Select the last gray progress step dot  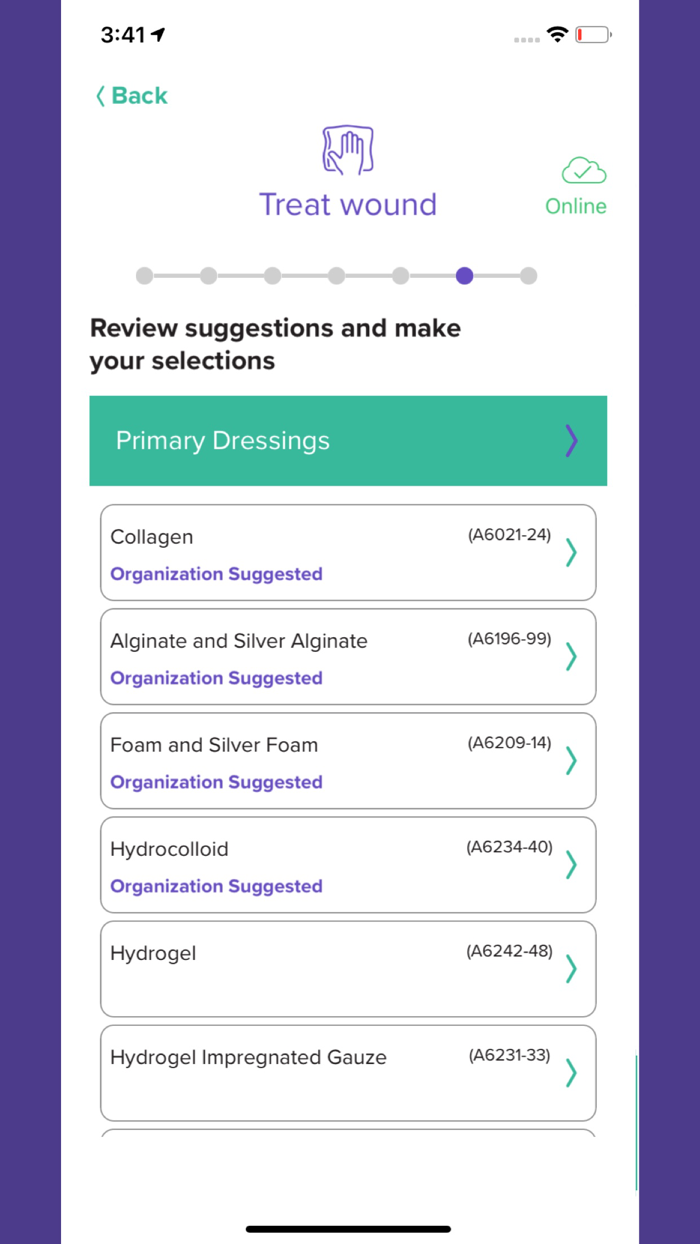[x=528, y=276]
